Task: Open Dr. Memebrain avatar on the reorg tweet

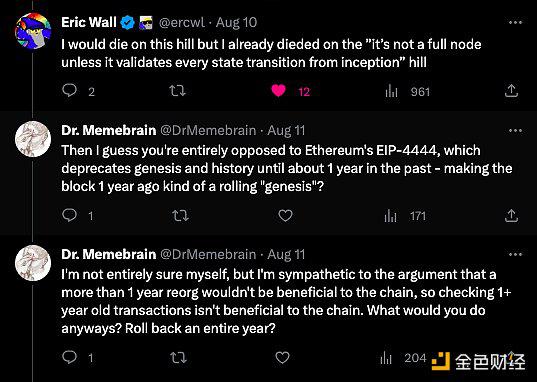Action: click(33, 263)
